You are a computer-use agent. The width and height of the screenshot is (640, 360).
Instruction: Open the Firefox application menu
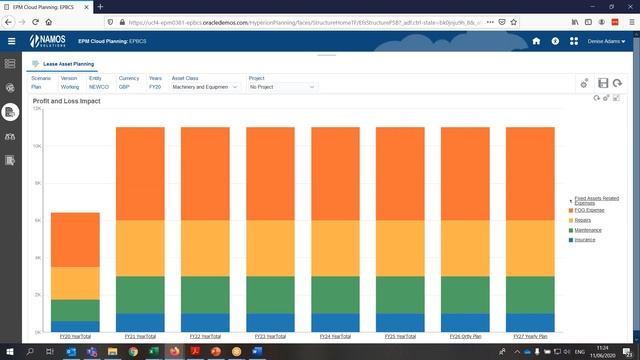(x=631, y=22)
